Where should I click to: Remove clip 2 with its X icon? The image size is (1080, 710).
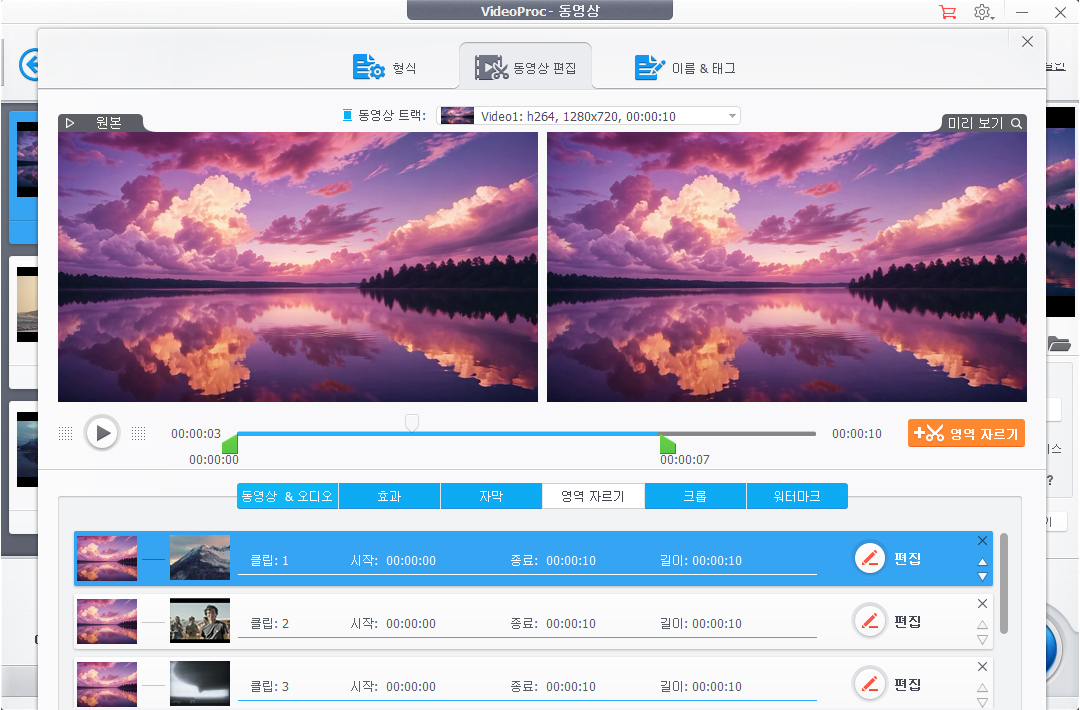[982, 604]
